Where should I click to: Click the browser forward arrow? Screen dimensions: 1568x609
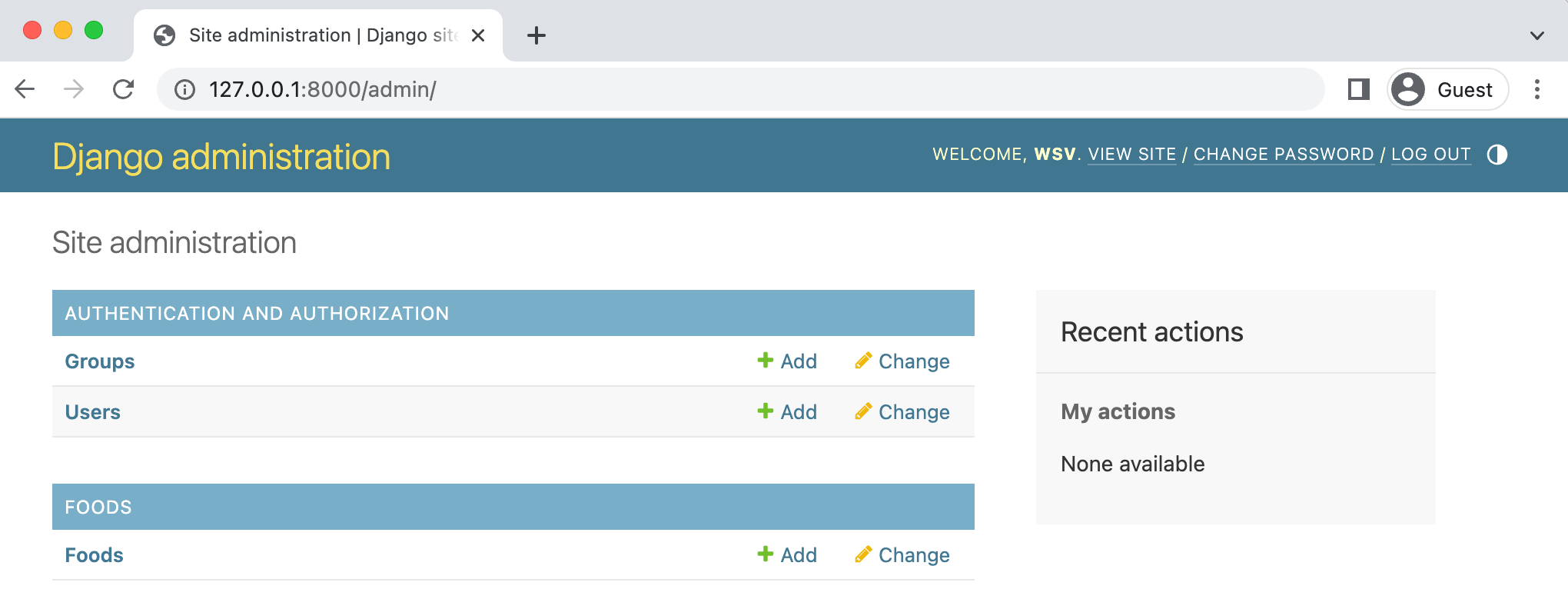click(74, 89)
